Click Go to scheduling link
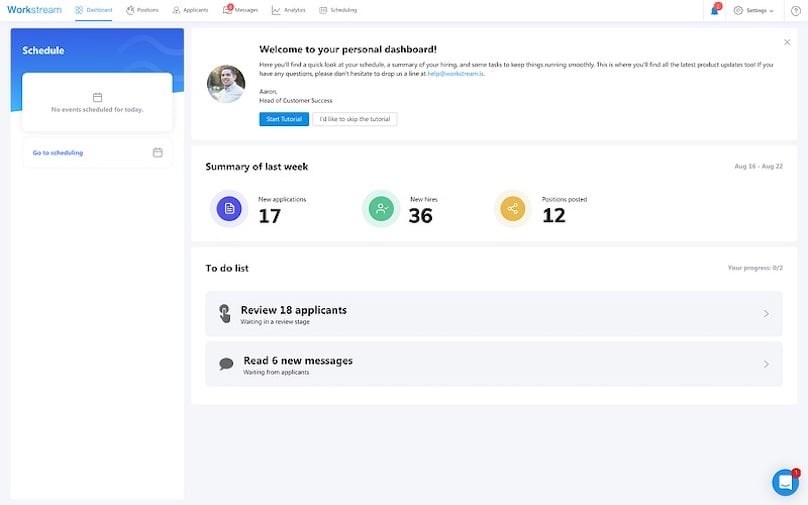Screen dimensions: 808x505 (58, 153)
